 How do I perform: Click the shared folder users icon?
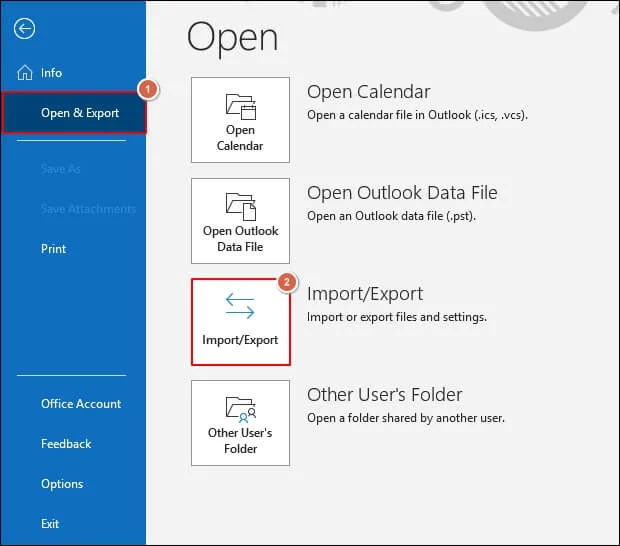point(241,410)
